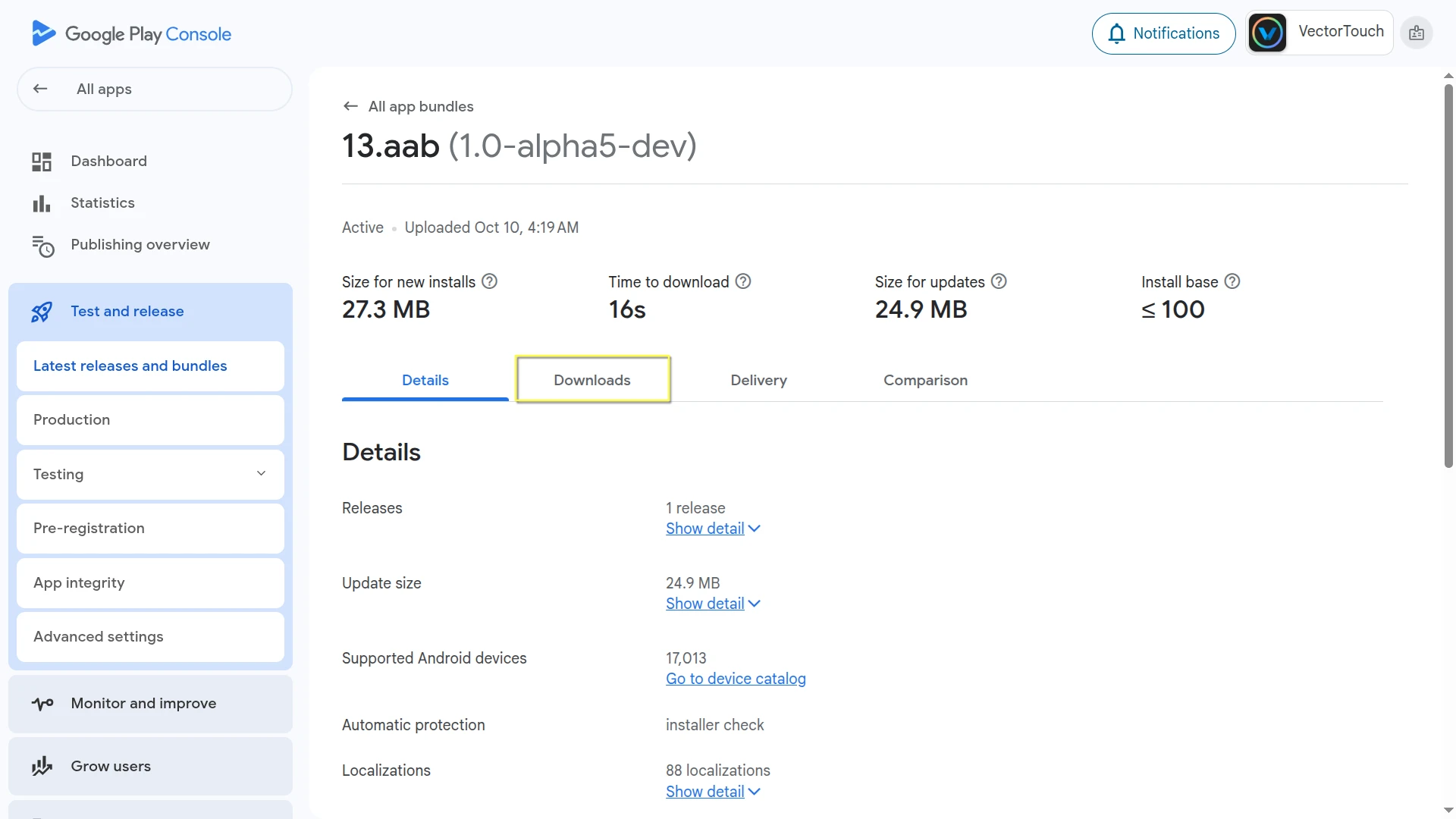Expand the Testing section in the sidebar
This screenshot has height=819, width=1456.
261,473
